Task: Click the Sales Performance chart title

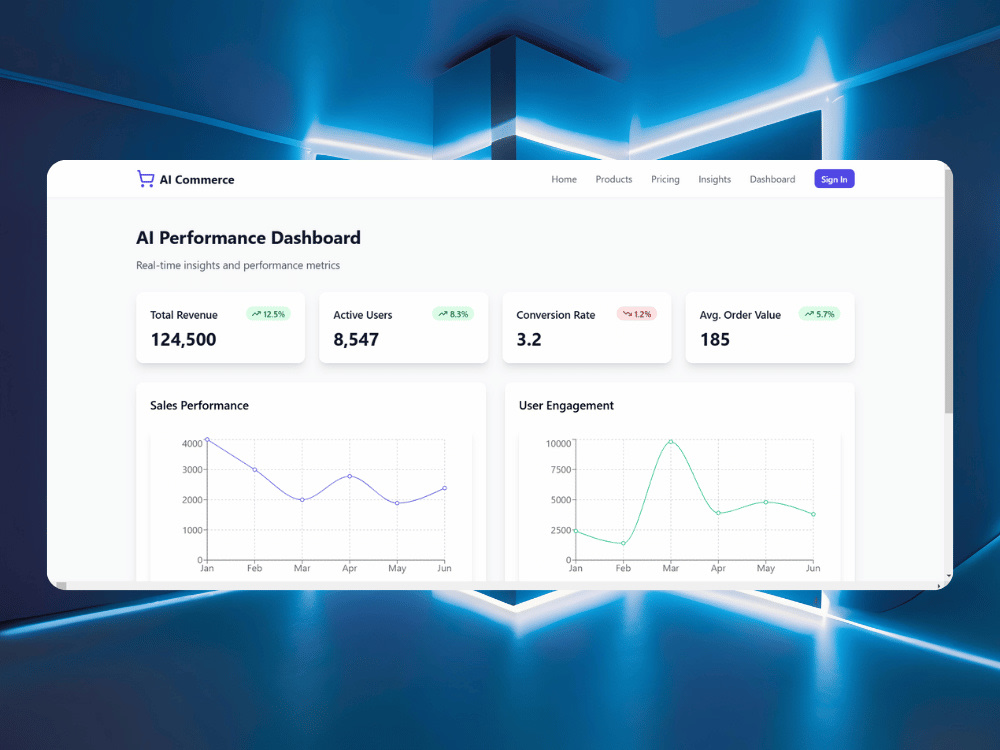Action: (199, 406)
